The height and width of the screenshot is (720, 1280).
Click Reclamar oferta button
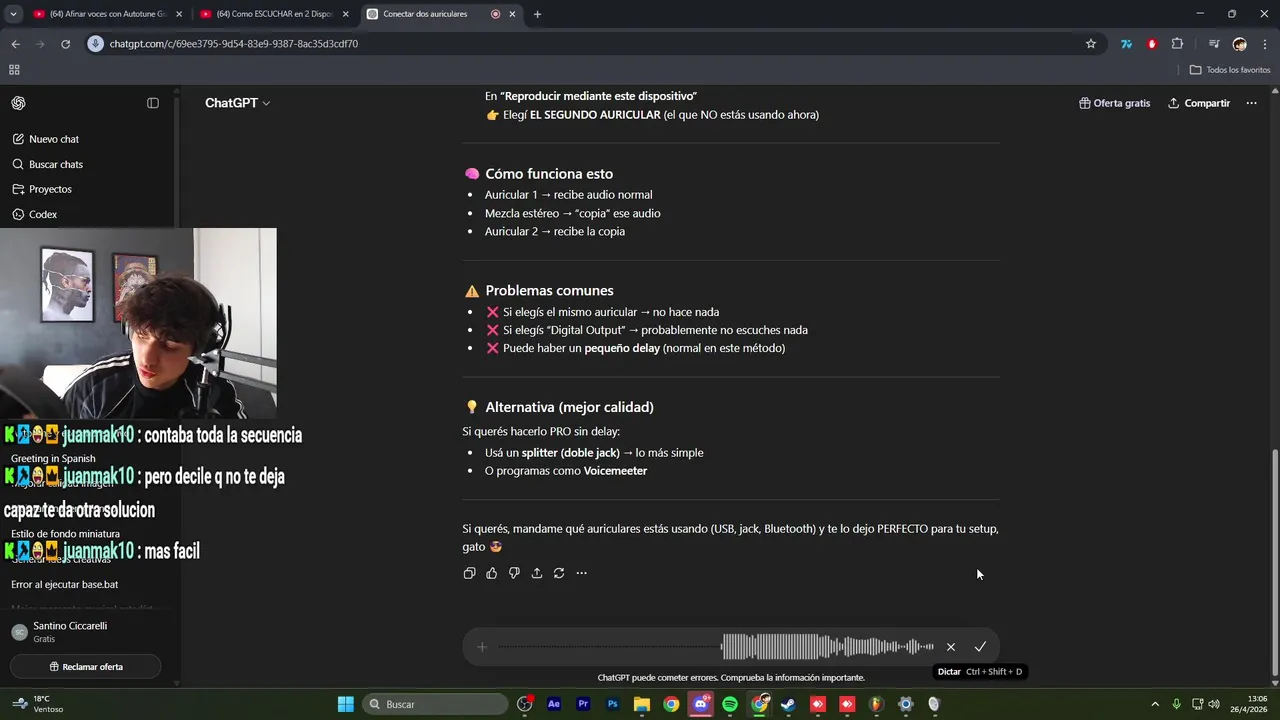pos(86,667)
